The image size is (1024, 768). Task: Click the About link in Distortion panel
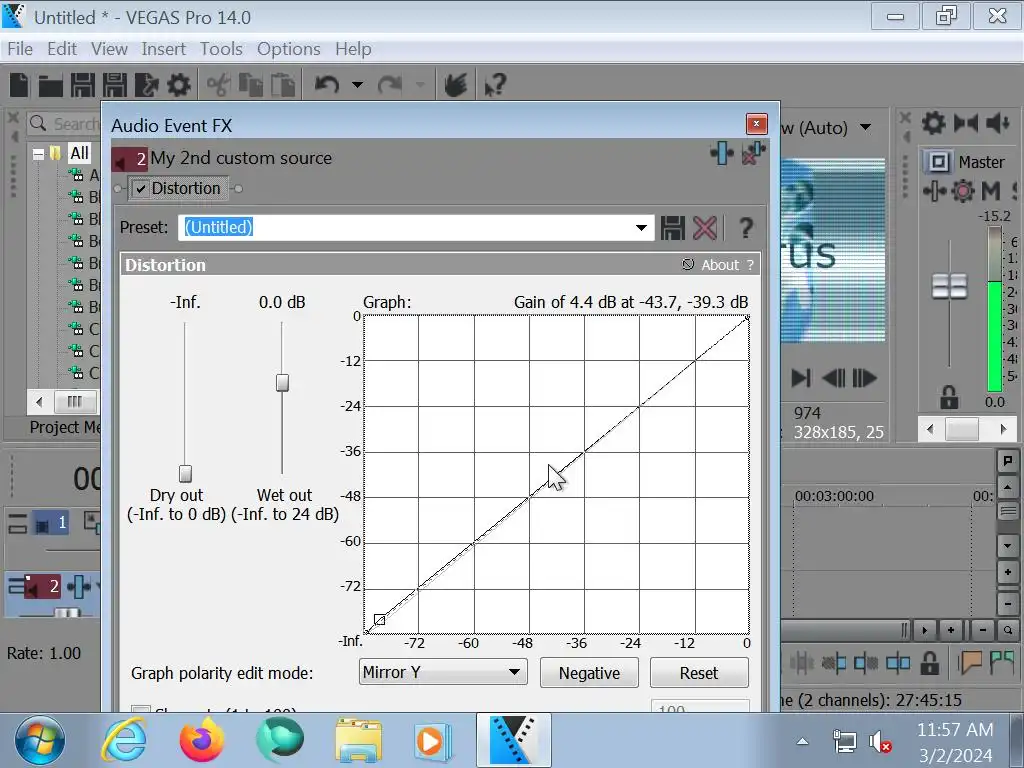pos(720,264)
